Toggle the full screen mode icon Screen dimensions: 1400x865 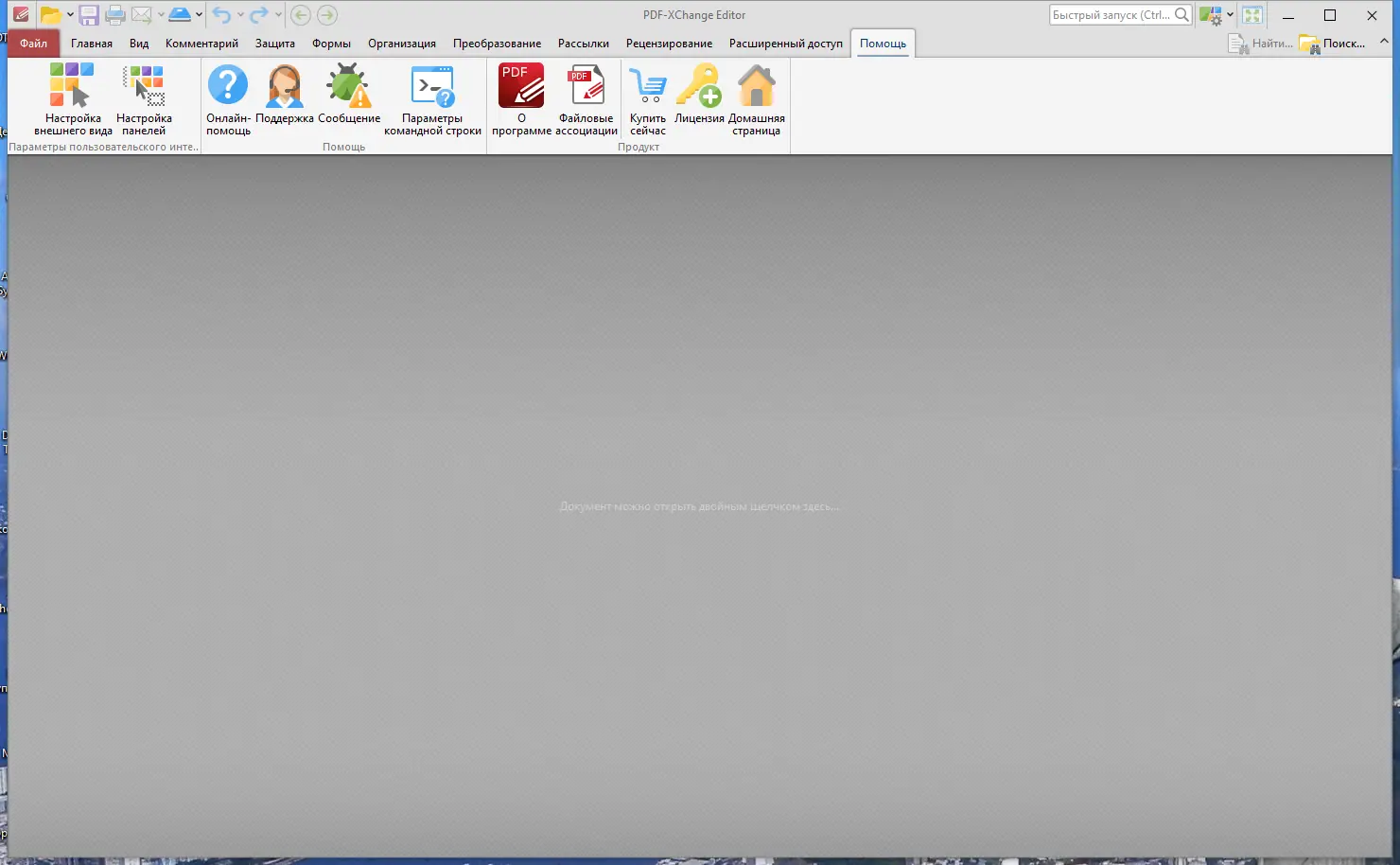(1252, 15)
